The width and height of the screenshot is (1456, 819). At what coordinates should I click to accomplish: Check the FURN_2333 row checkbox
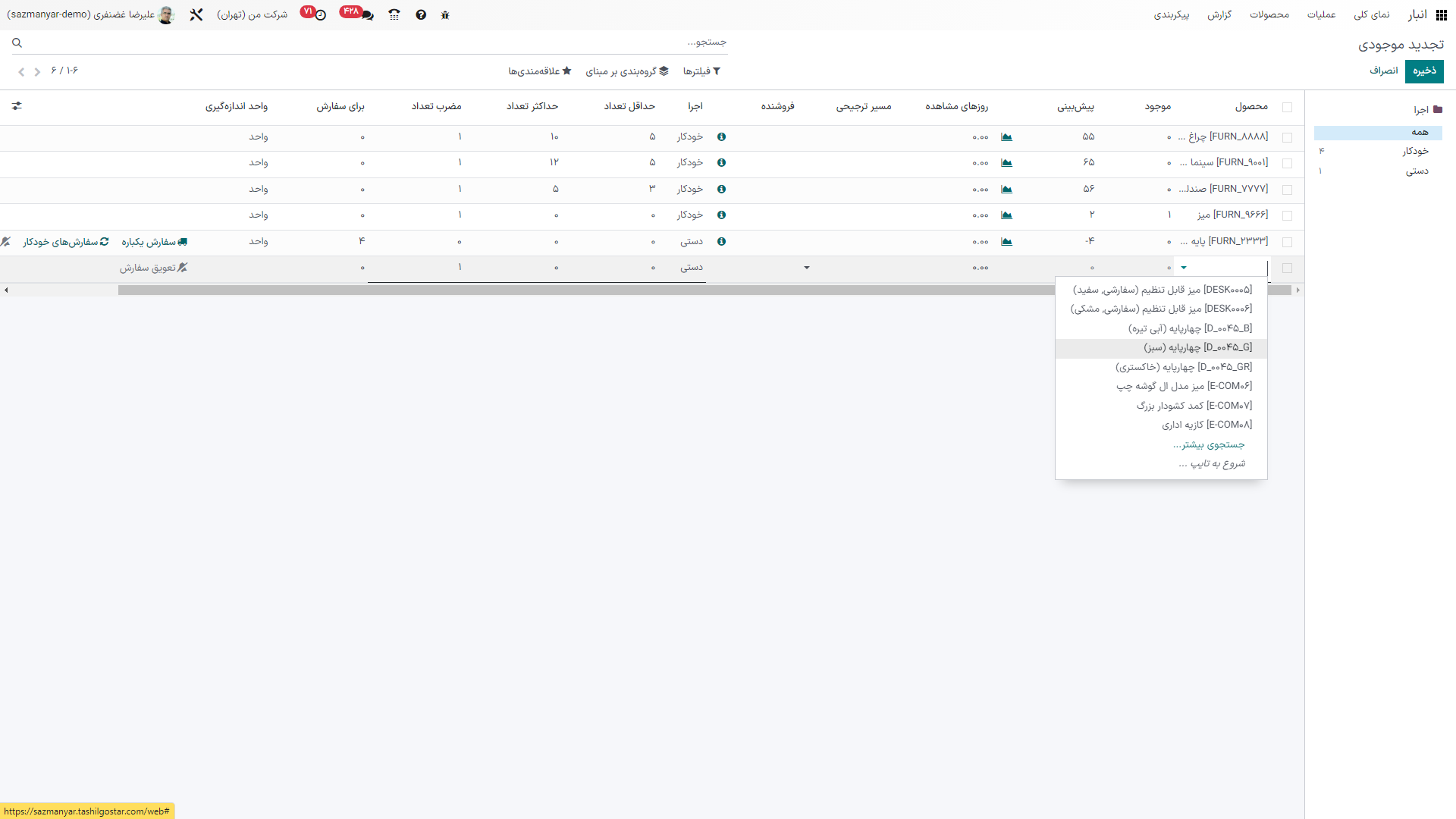click(1287, 242)
